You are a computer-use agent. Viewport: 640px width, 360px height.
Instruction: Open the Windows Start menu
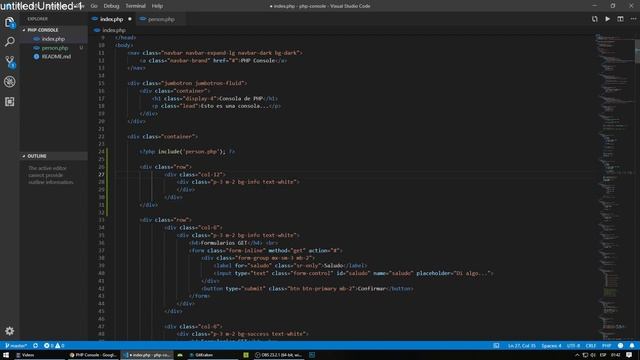[6, 355]
